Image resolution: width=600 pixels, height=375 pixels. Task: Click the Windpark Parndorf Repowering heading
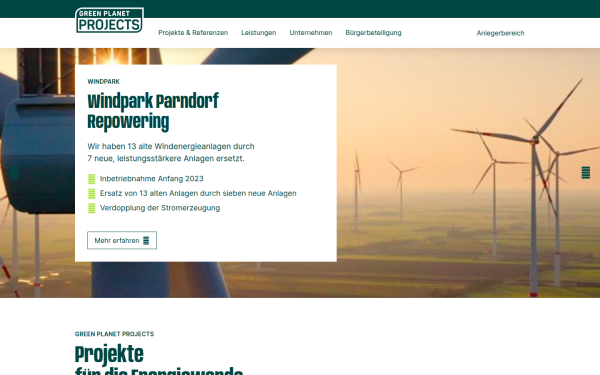click(153, 111)
